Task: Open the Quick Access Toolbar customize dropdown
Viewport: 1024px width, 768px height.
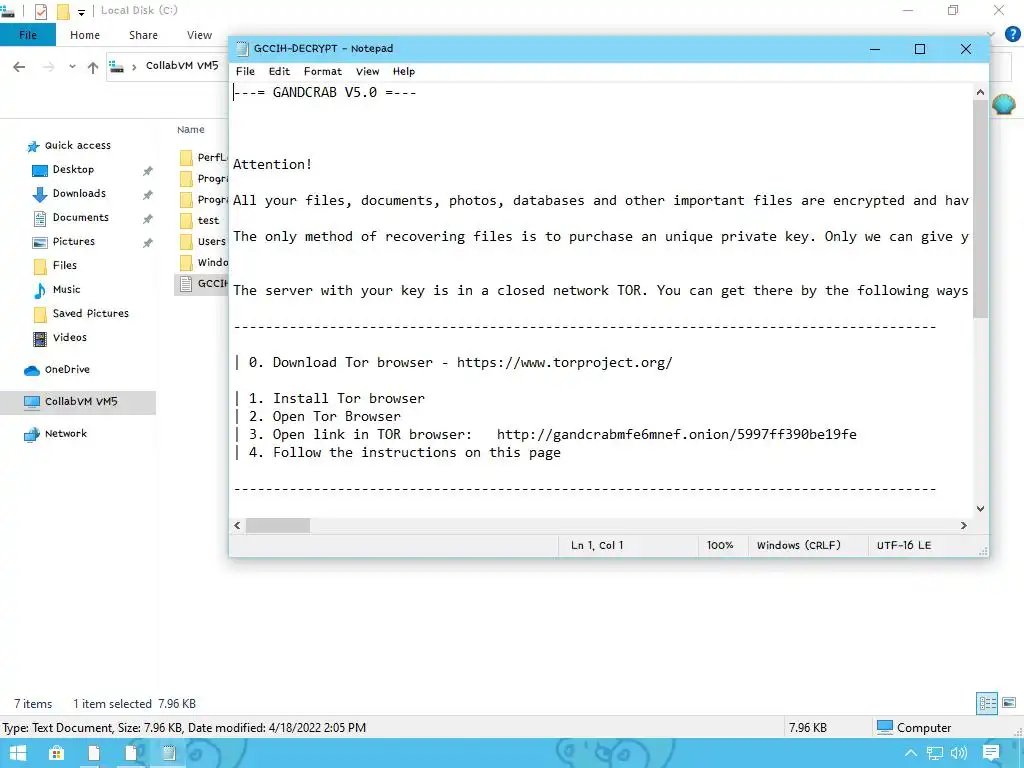Action: 81,12
